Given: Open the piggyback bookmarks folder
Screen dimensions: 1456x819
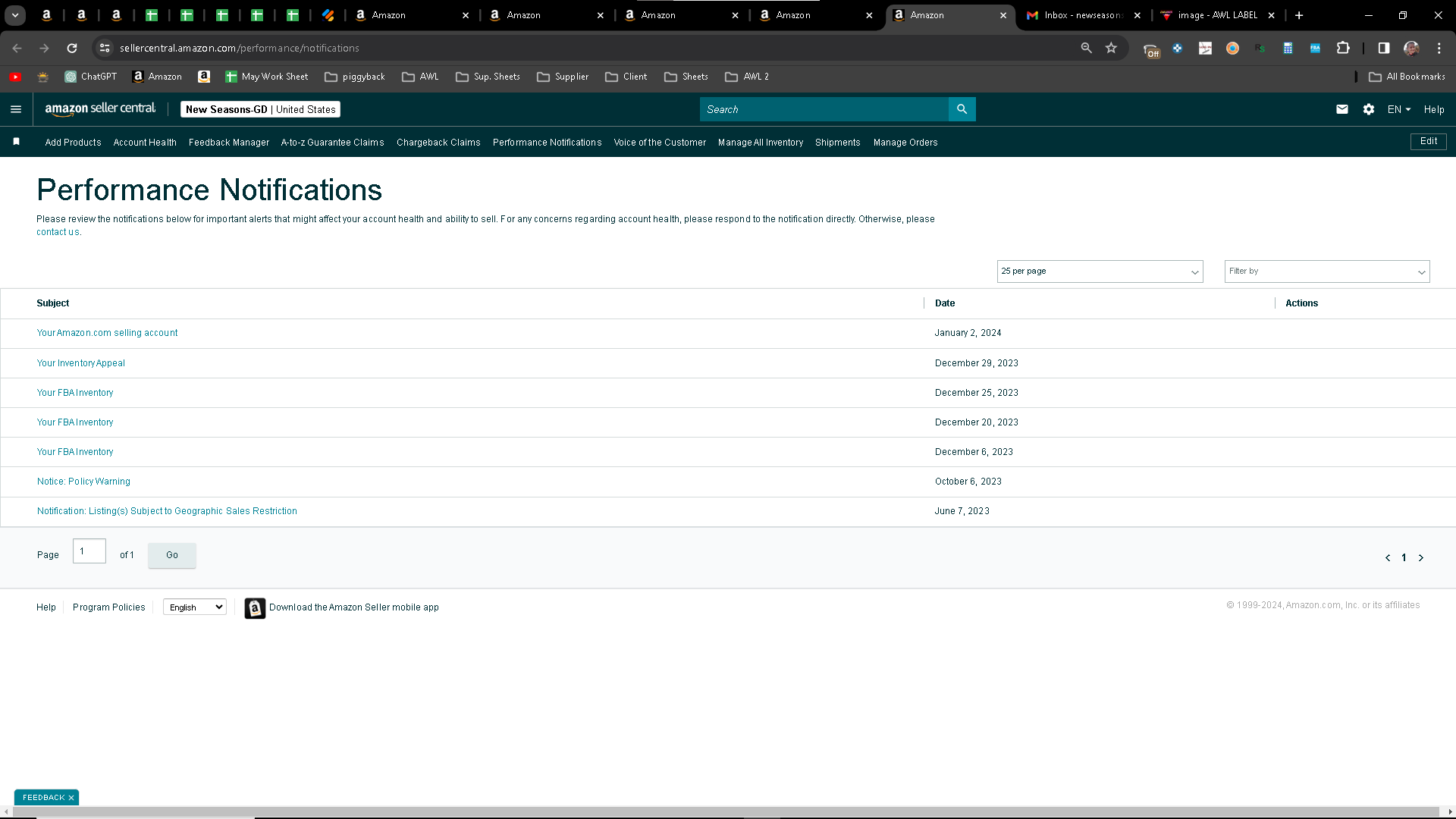Looking at the screenshot, I should click(355, 77).
